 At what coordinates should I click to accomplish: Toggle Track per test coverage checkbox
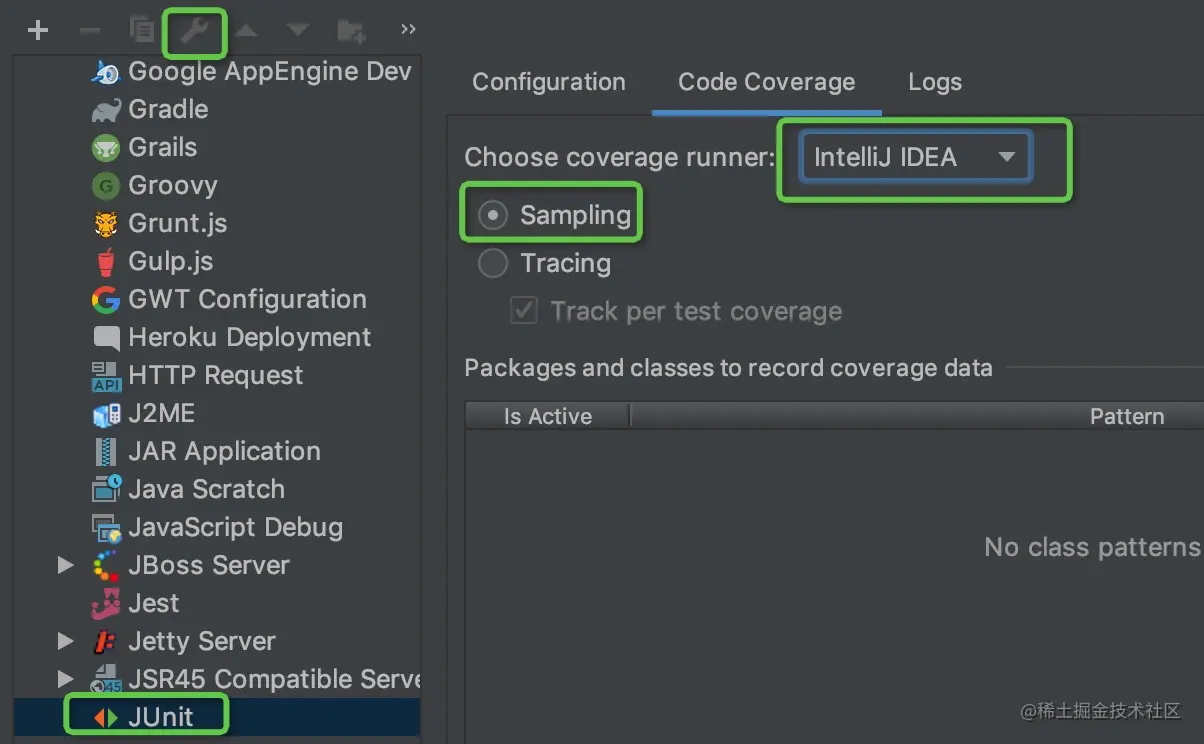524,311
